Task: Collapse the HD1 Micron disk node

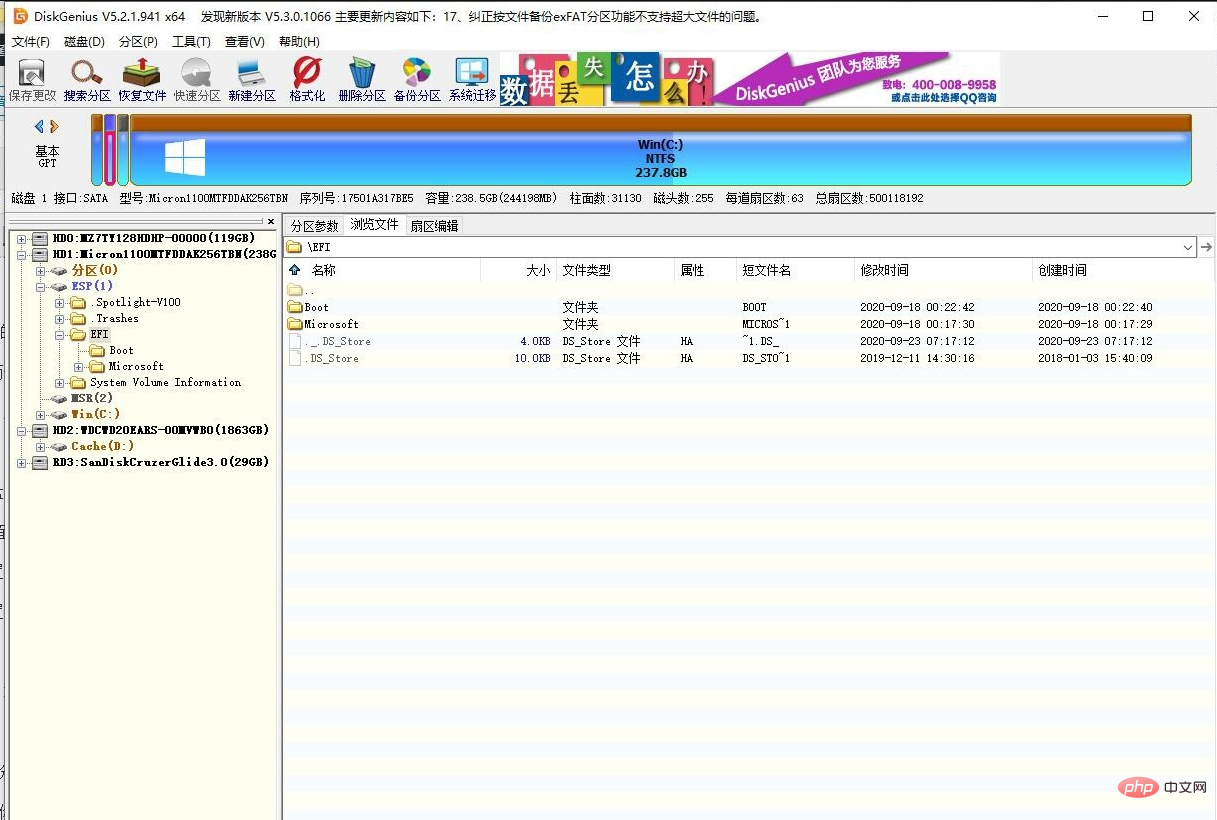Action: tap(22, 254)
